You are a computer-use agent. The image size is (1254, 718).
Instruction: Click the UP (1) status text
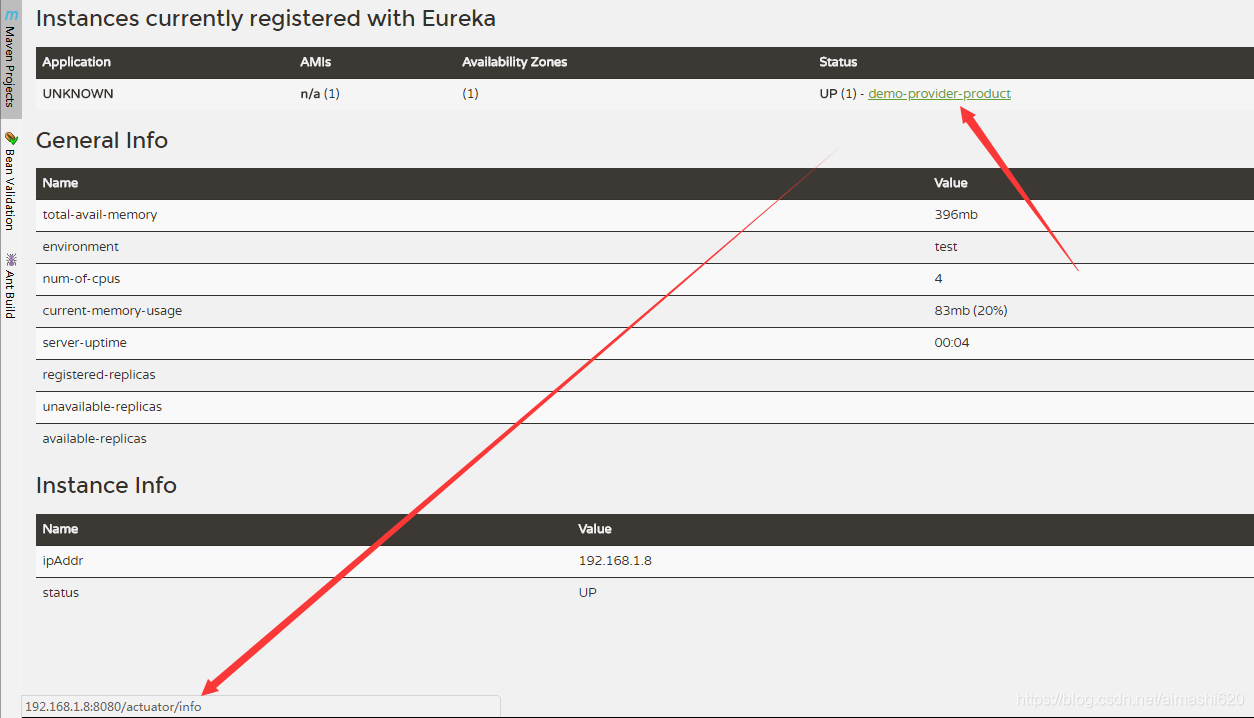(838, 93)
